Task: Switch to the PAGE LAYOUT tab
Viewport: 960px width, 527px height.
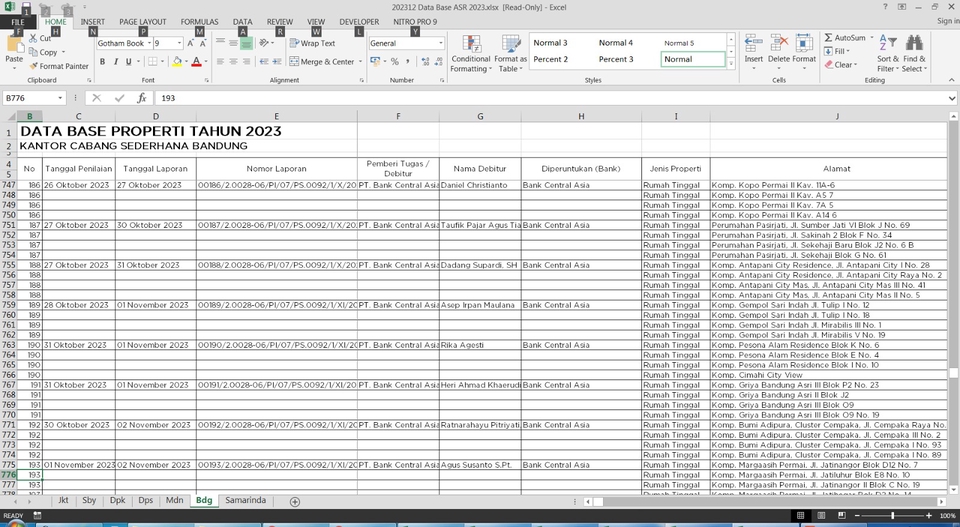Action: [x=143, y=22]
